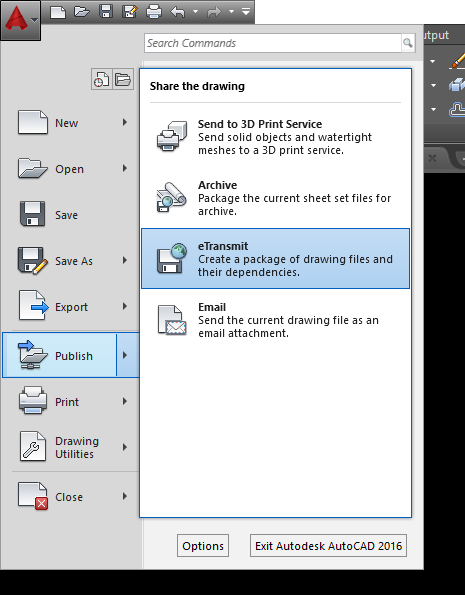465x595 pixels.
Task: Click the pencil ribbon icon at right edge
Action: pos(457,61)
